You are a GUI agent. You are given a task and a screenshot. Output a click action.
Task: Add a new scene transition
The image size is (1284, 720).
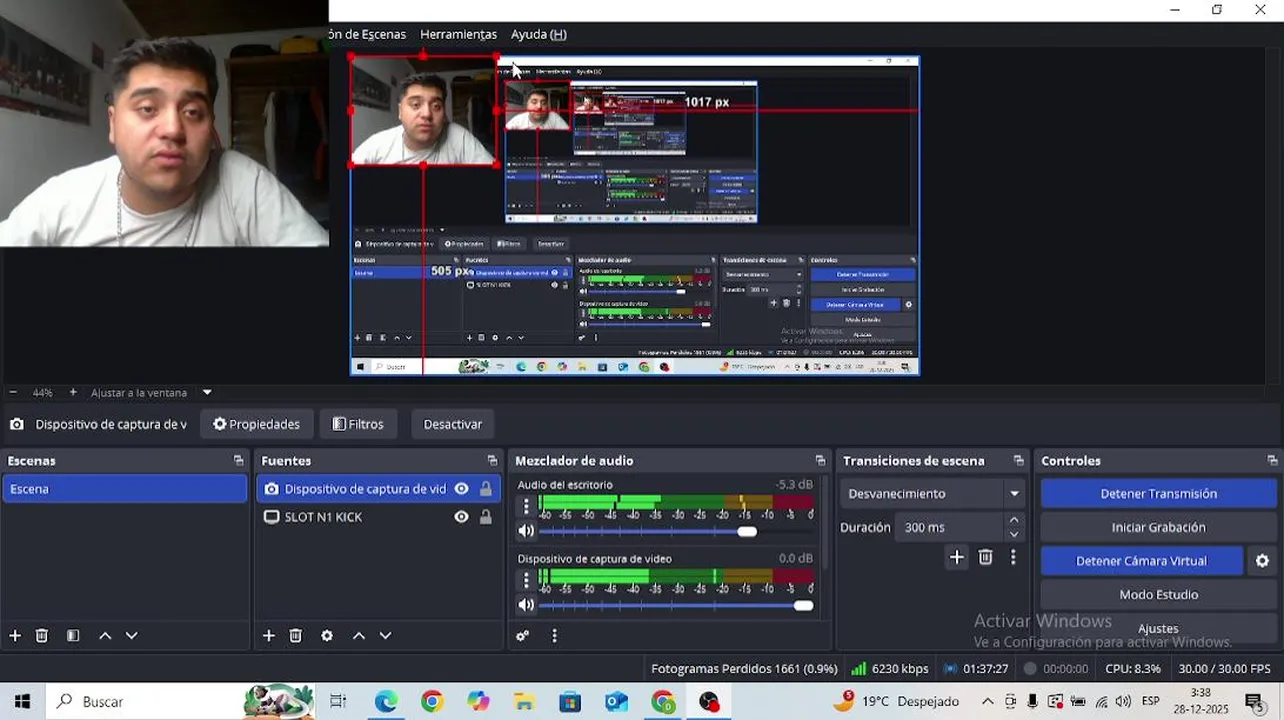[957, 558]
